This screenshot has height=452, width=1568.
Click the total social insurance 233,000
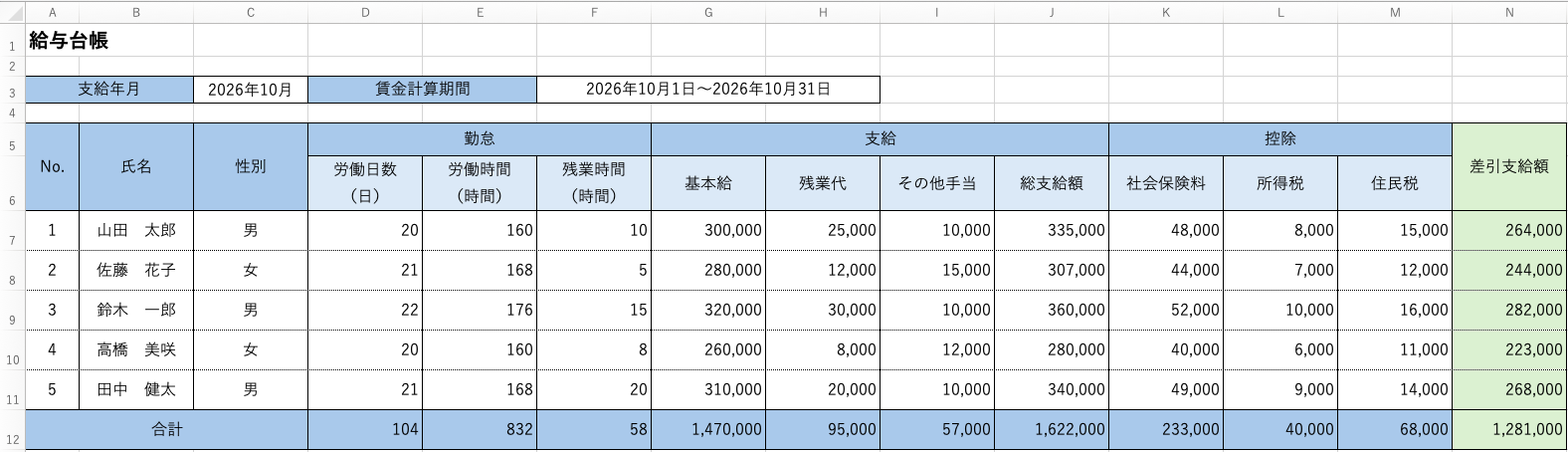[x=1166, y=430]
